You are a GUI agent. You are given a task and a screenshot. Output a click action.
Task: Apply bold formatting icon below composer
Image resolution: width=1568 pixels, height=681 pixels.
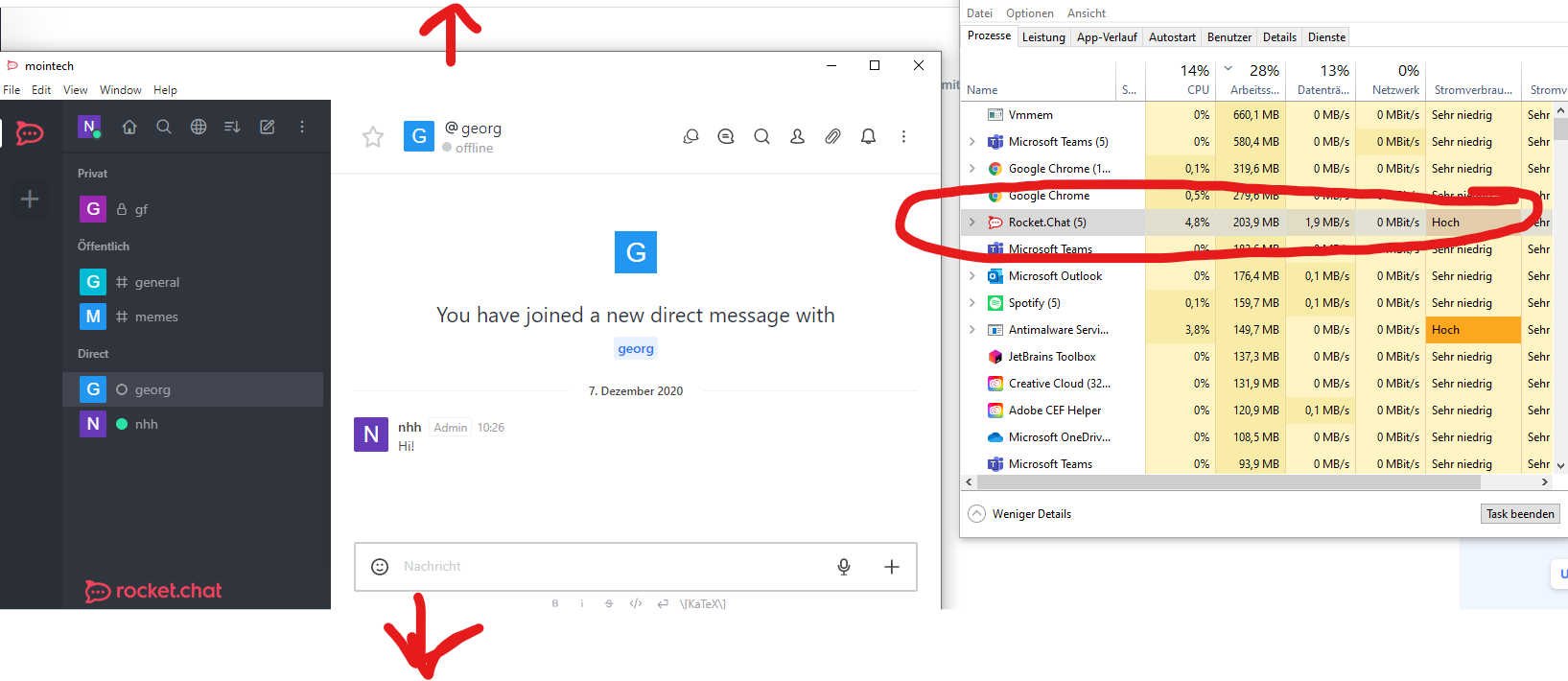555,604
